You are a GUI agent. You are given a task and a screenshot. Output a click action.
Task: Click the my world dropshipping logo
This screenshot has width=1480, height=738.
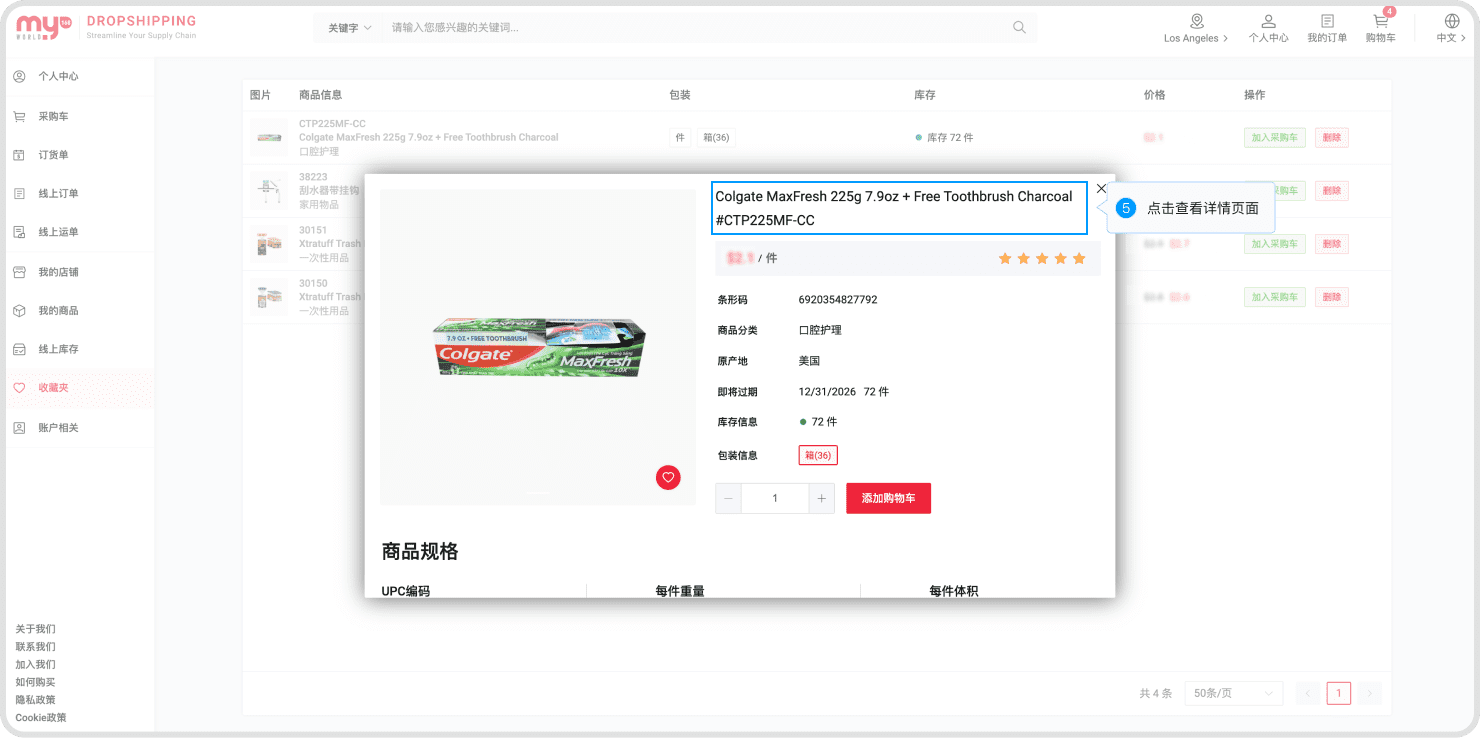click(106, 27)
